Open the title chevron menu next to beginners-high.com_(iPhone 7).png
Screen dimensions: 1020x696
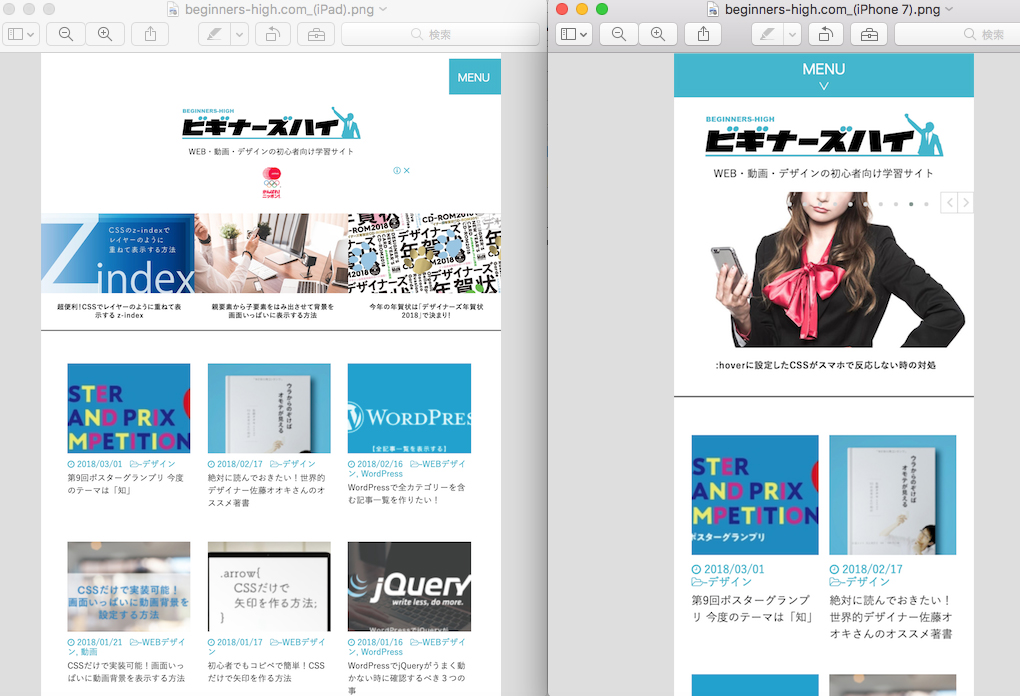click(x=949, y=9)
